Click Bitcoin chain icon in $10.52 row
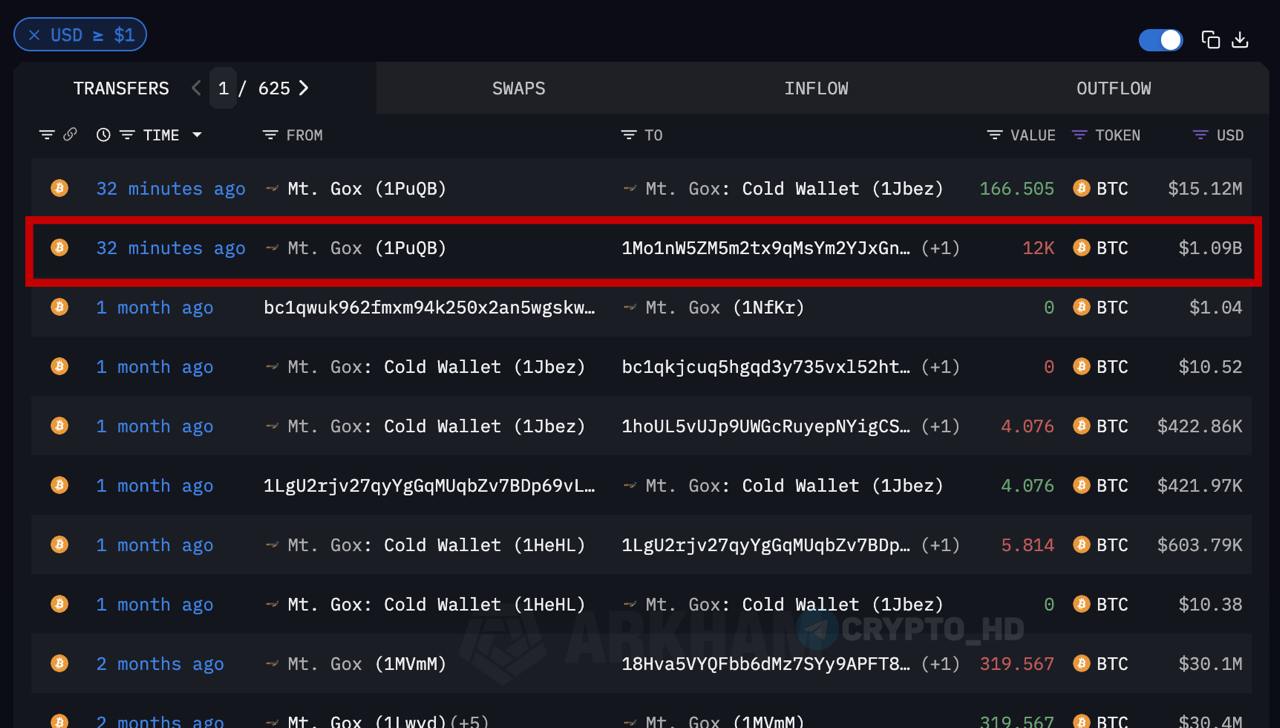The width and height of the screenshot is (1280, 728). [x=60, y=366]
